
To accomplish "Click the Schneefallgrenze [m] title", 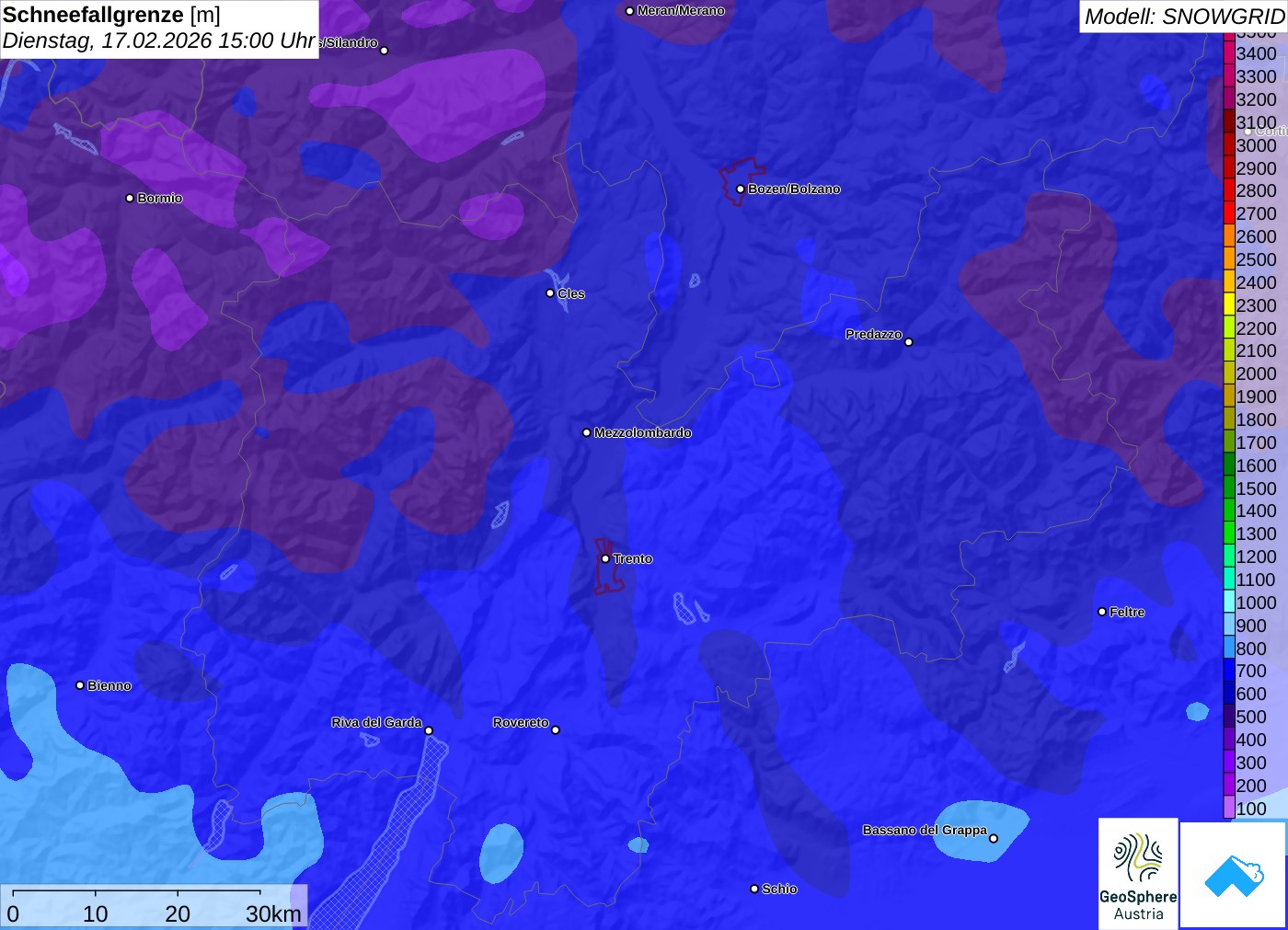I will pos(111,15).
